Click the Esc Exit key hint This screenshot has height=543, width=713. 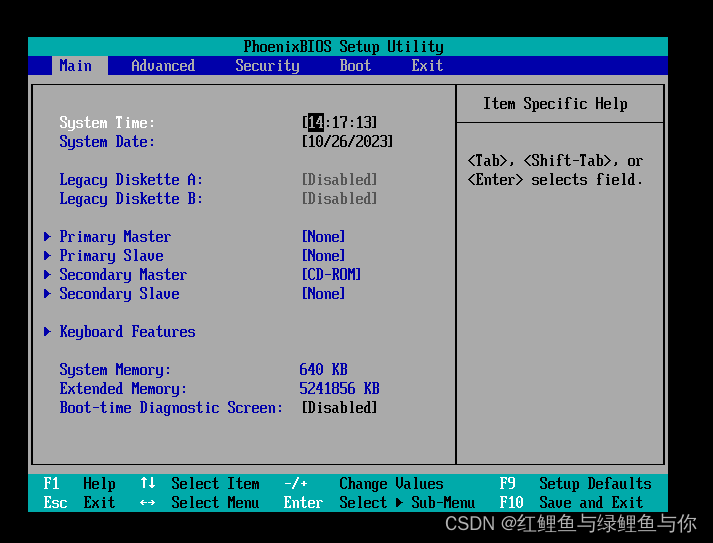click(x=80, y=503)
